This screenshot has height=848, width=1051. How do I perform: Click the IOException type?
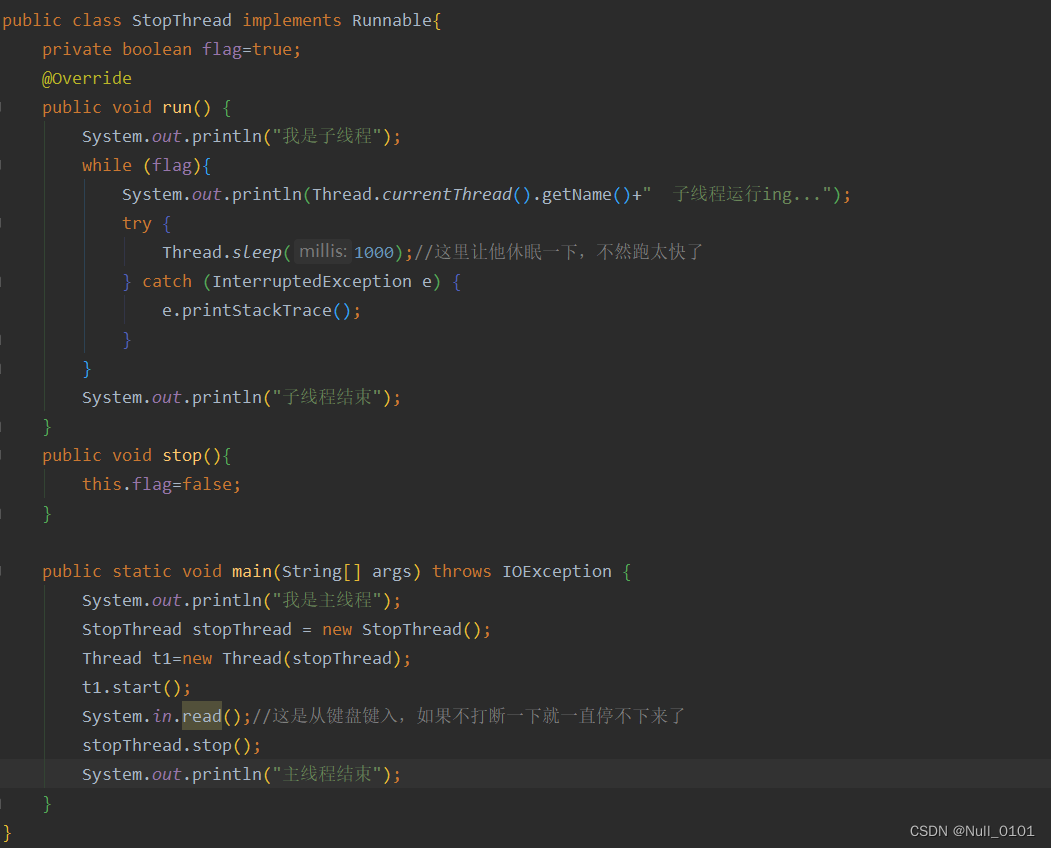click(557, 571)
